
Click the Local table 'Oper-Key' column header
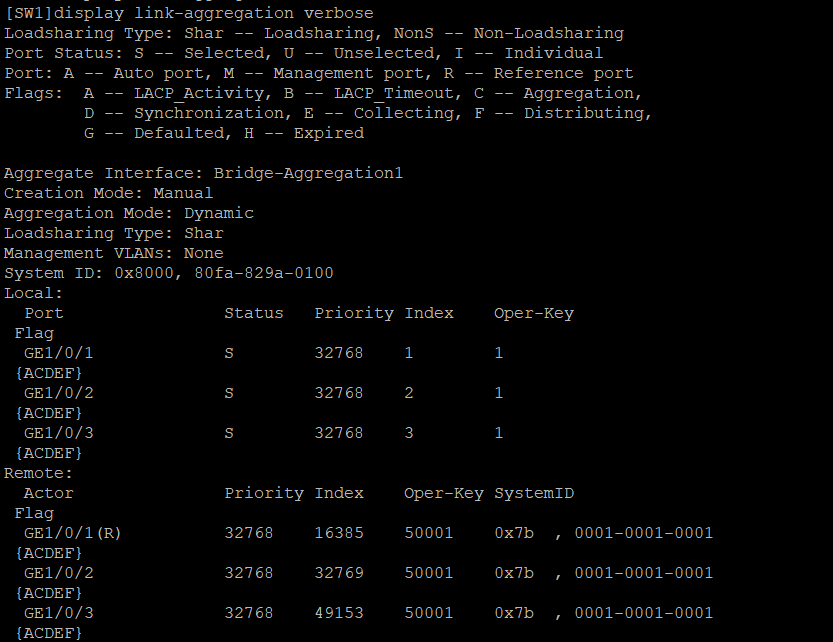click(534, 313)
